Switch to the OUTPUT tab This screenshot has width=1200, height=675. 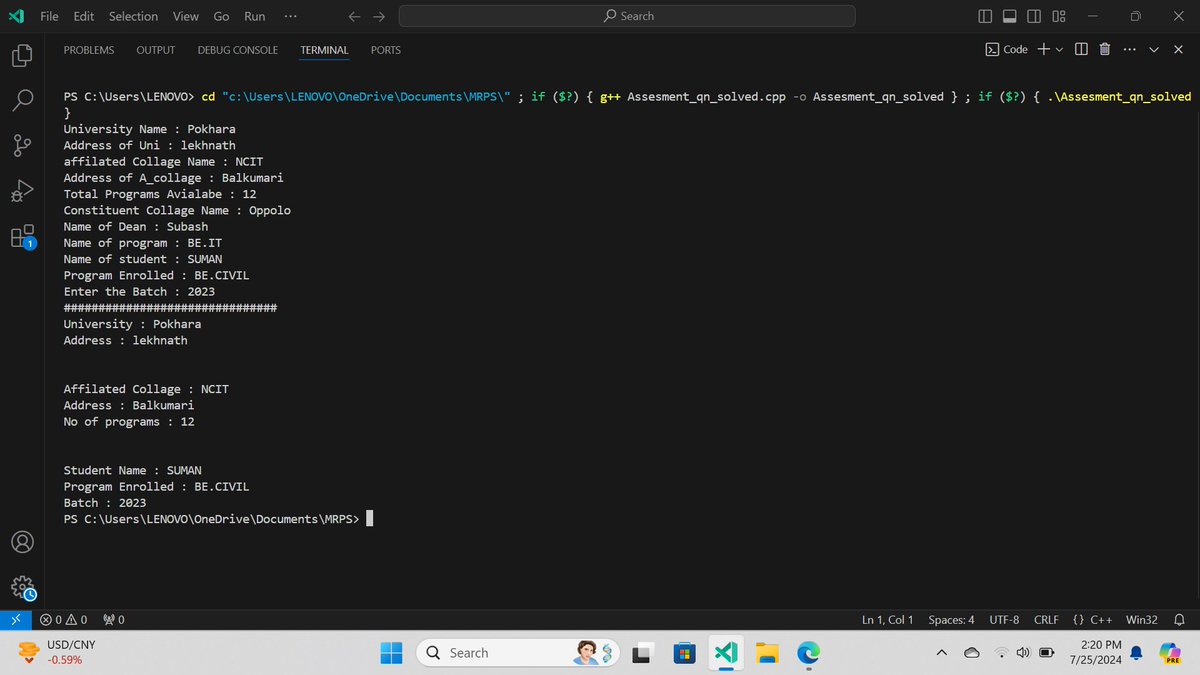pos(156,50)
